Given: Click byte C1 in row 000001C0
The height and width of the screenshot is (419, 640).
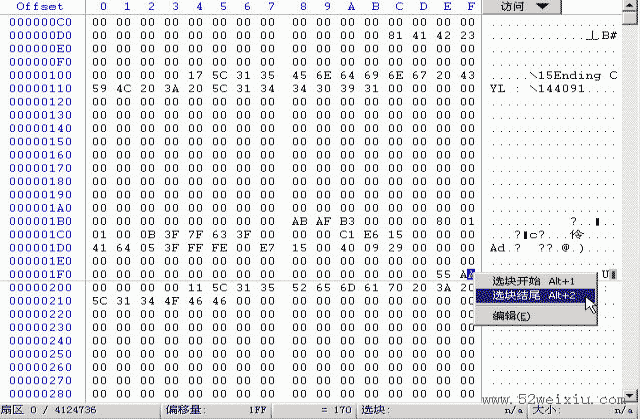Looking at the screenshot, I should pos(347,235).
